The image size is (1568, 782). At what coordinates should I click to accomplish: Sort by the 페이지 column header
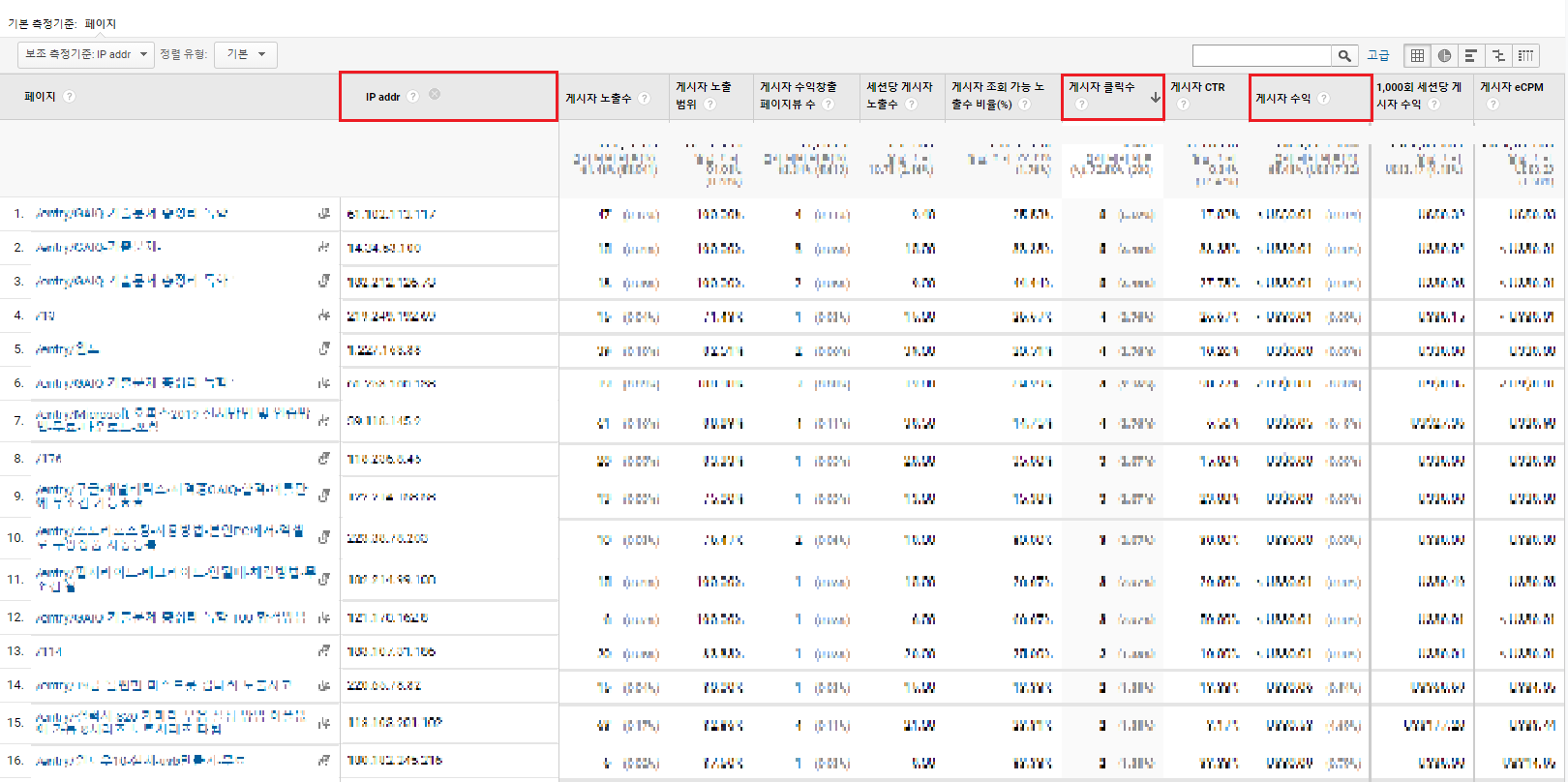click(x=41, y=97)
